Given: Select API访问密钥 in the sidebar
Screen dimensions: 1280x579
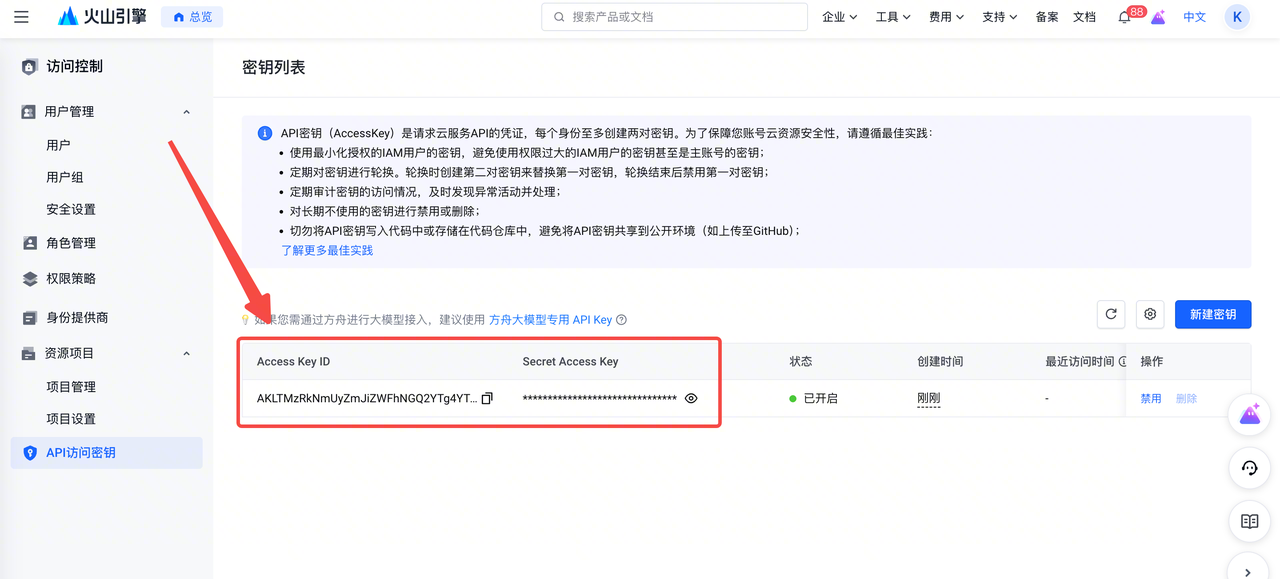Looking at the screenshot, I should point(106,453).
